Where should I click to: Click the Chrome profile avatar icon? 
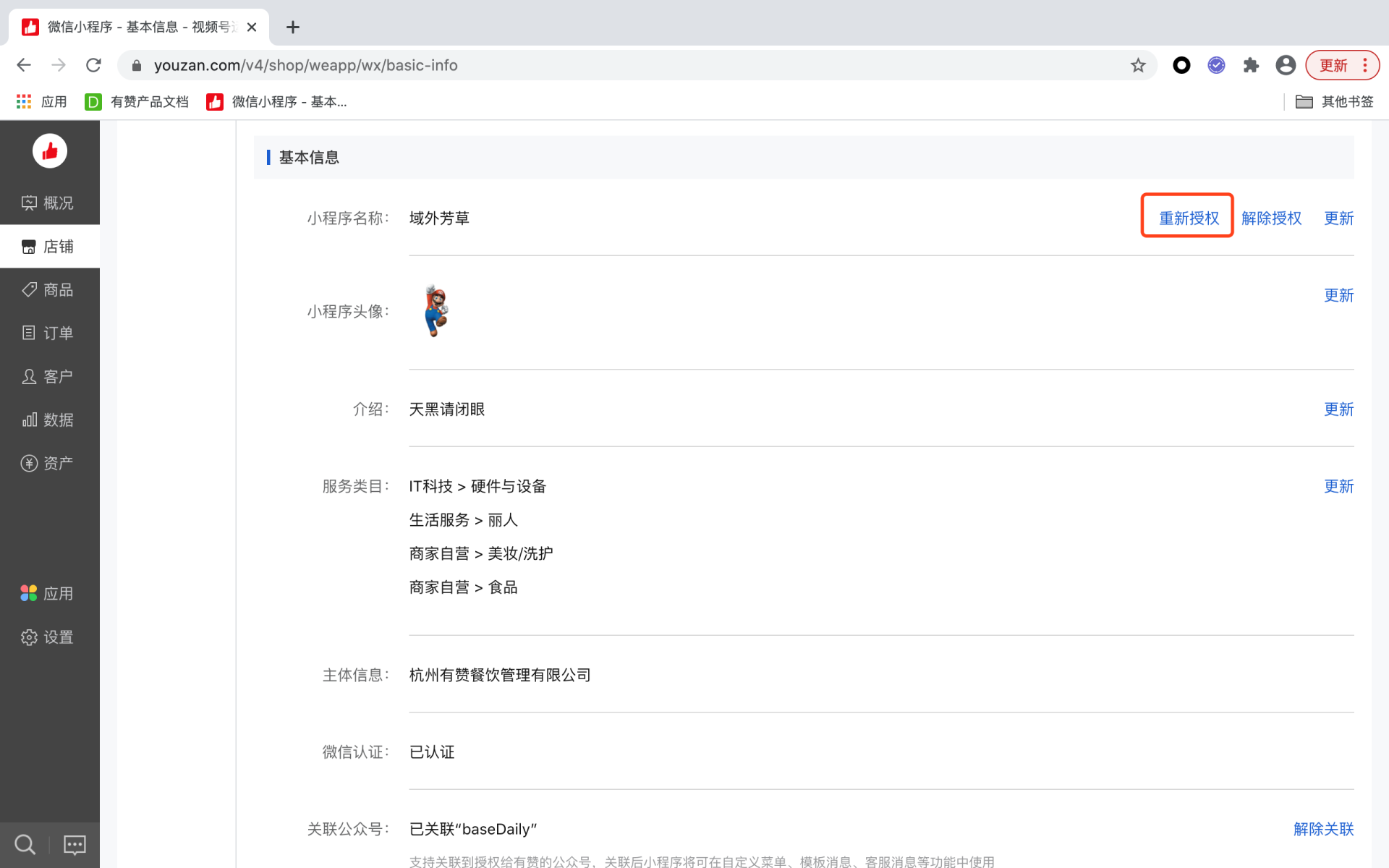1286,65
